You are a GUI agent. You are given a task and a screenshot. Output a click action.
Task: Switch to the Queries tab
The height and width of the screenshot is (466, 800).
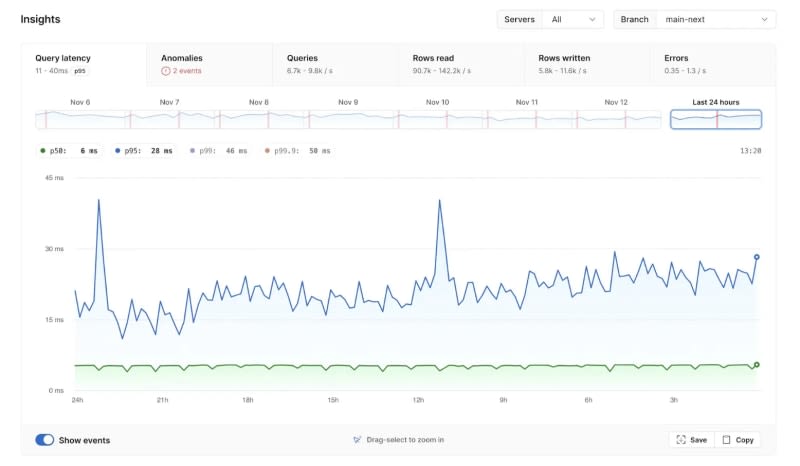[x=335, y=64]
